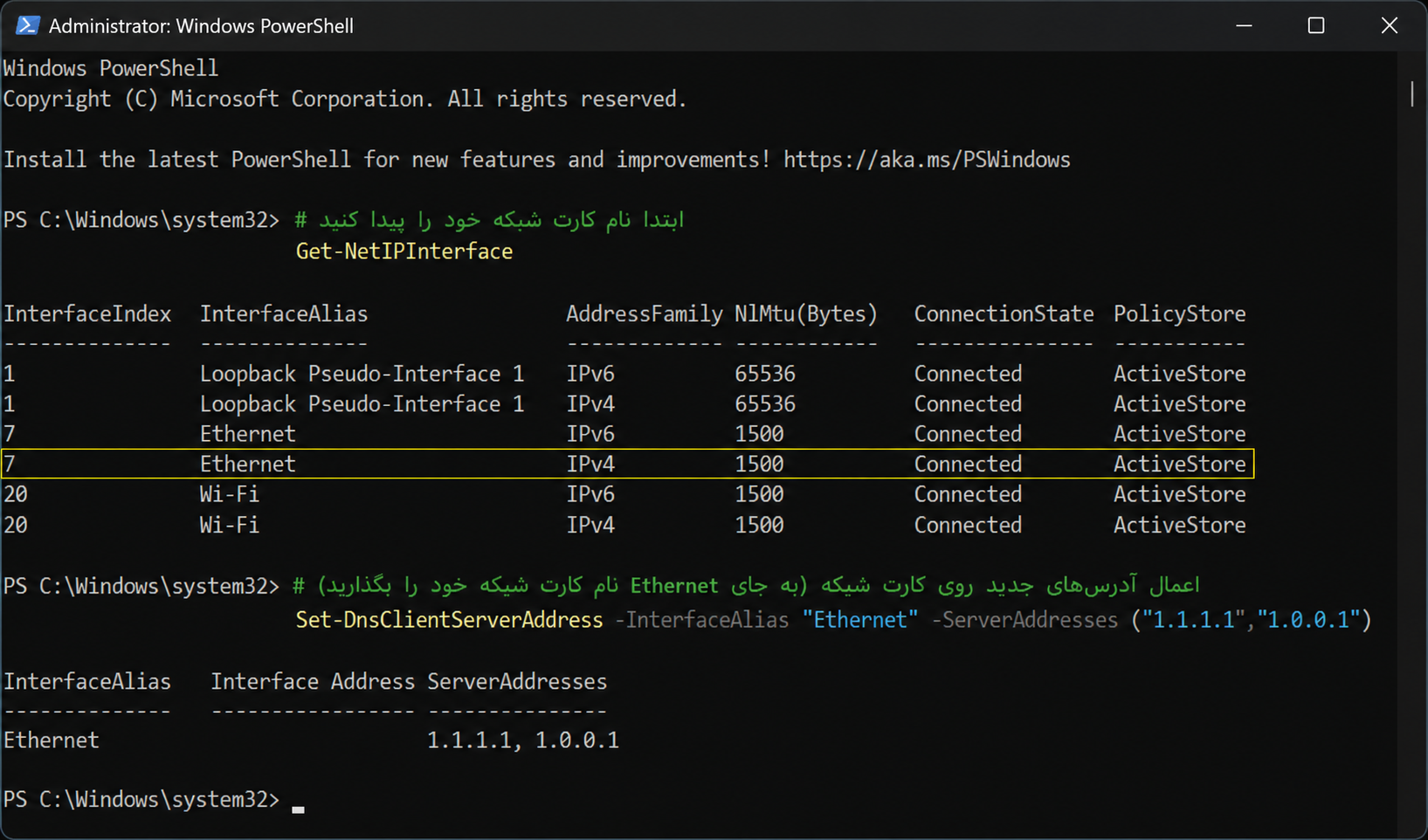Click IPv6 in the Ethernet row

[590, 434]
